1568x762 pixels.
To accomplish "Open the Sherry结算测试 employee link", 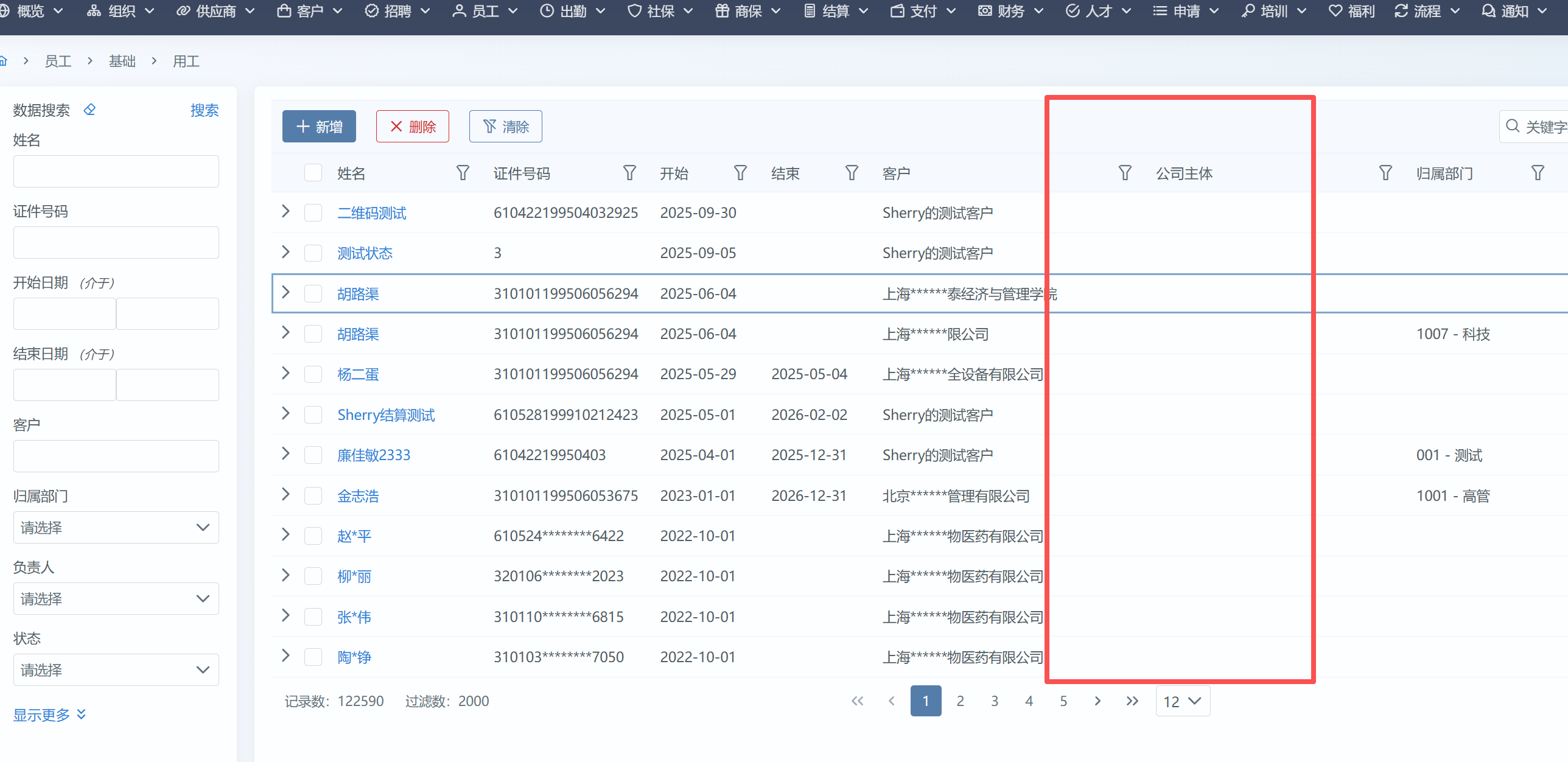I will 386,415.
